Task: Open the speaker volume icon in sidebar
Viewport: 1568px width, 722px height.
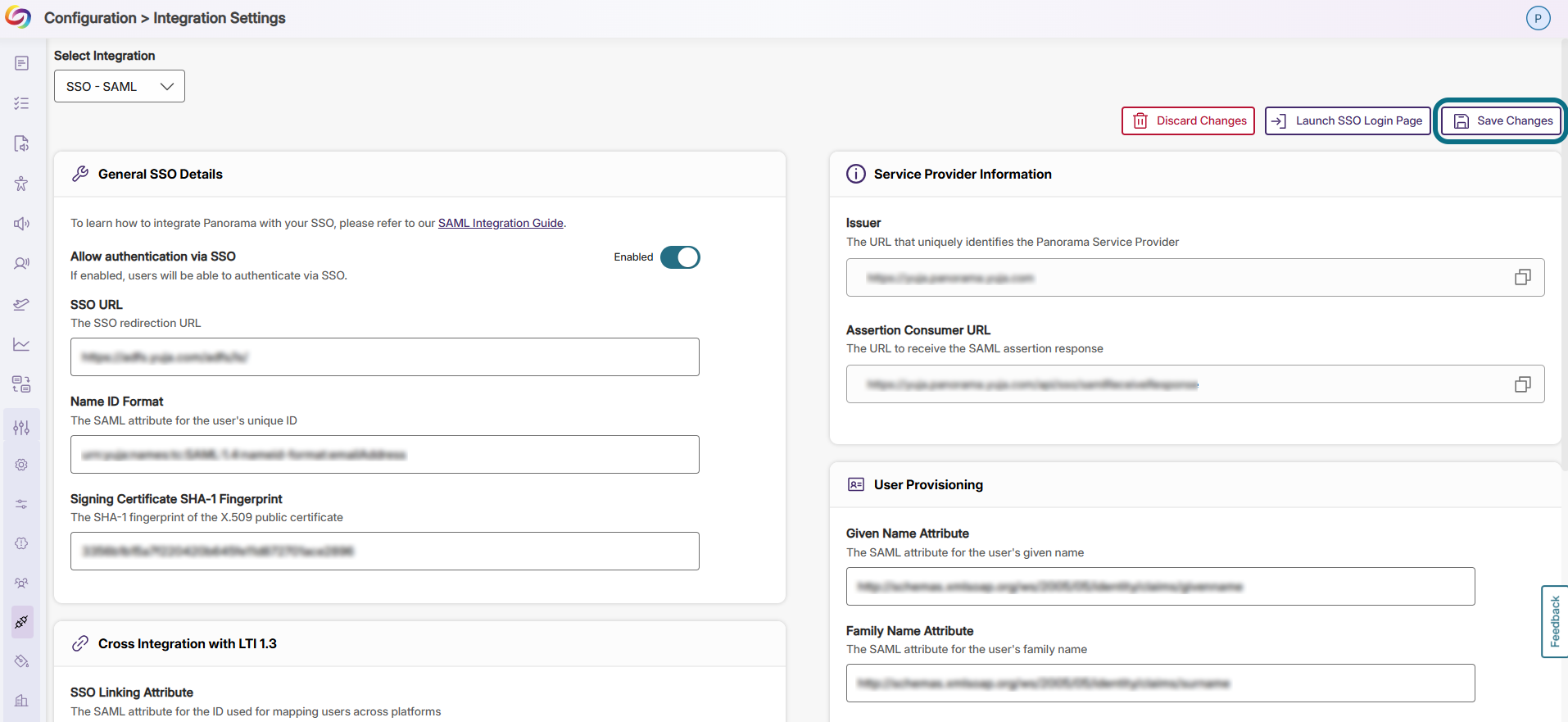Action: pos(21,224)
